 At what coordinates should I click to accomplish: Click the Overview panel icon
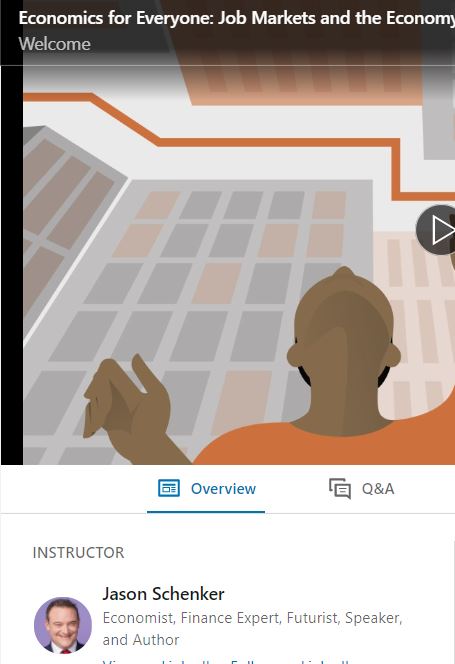(169, 488)
